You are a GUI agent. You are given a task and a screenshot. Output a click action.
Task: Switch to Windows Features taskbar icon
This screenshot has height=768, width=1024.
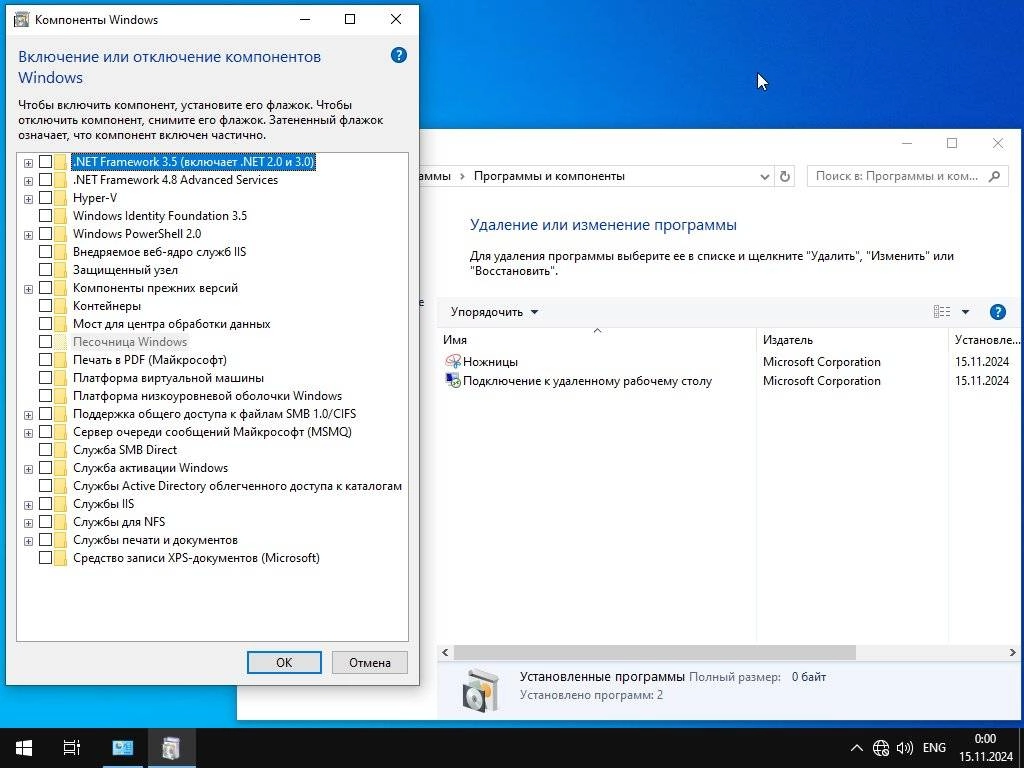[171, 748]
